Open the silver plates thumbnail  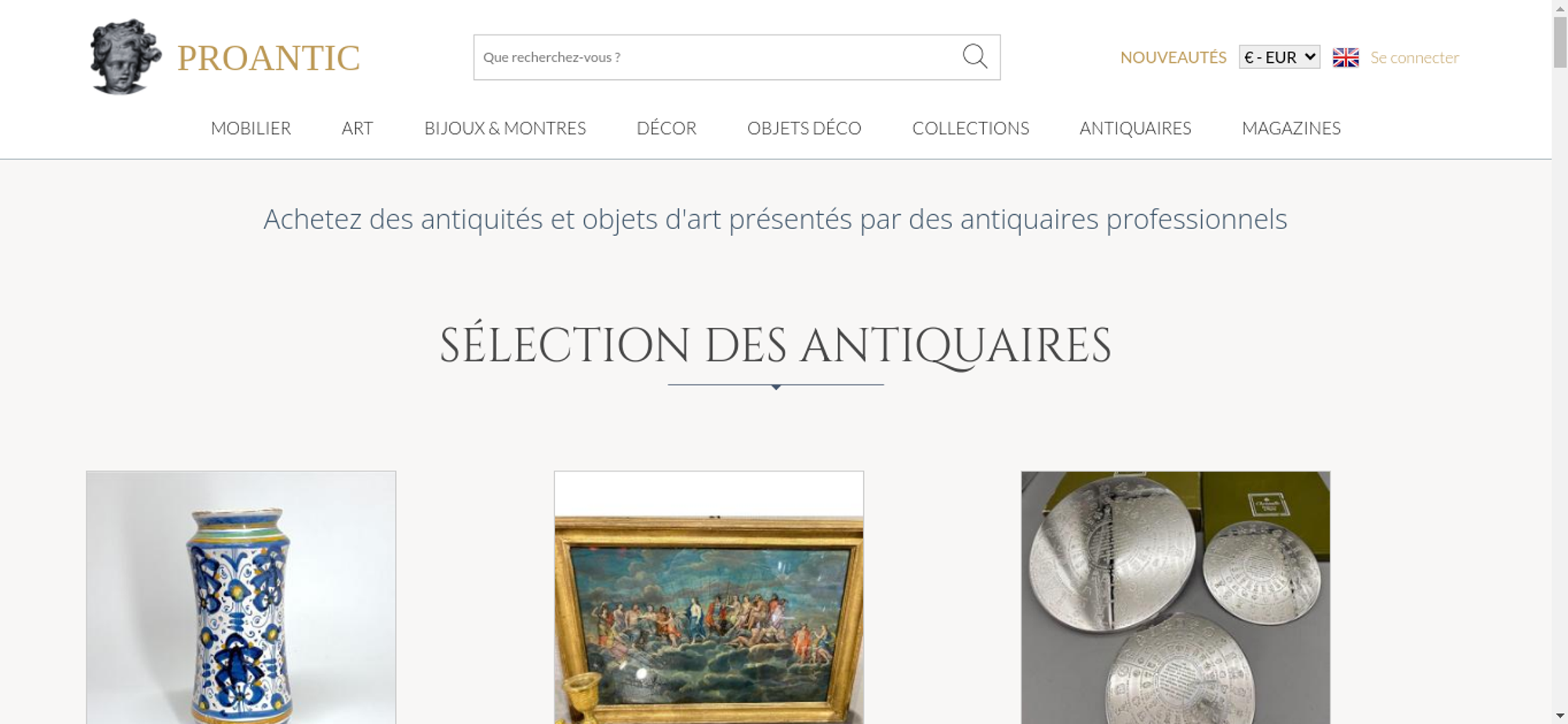pos(1175,598)
